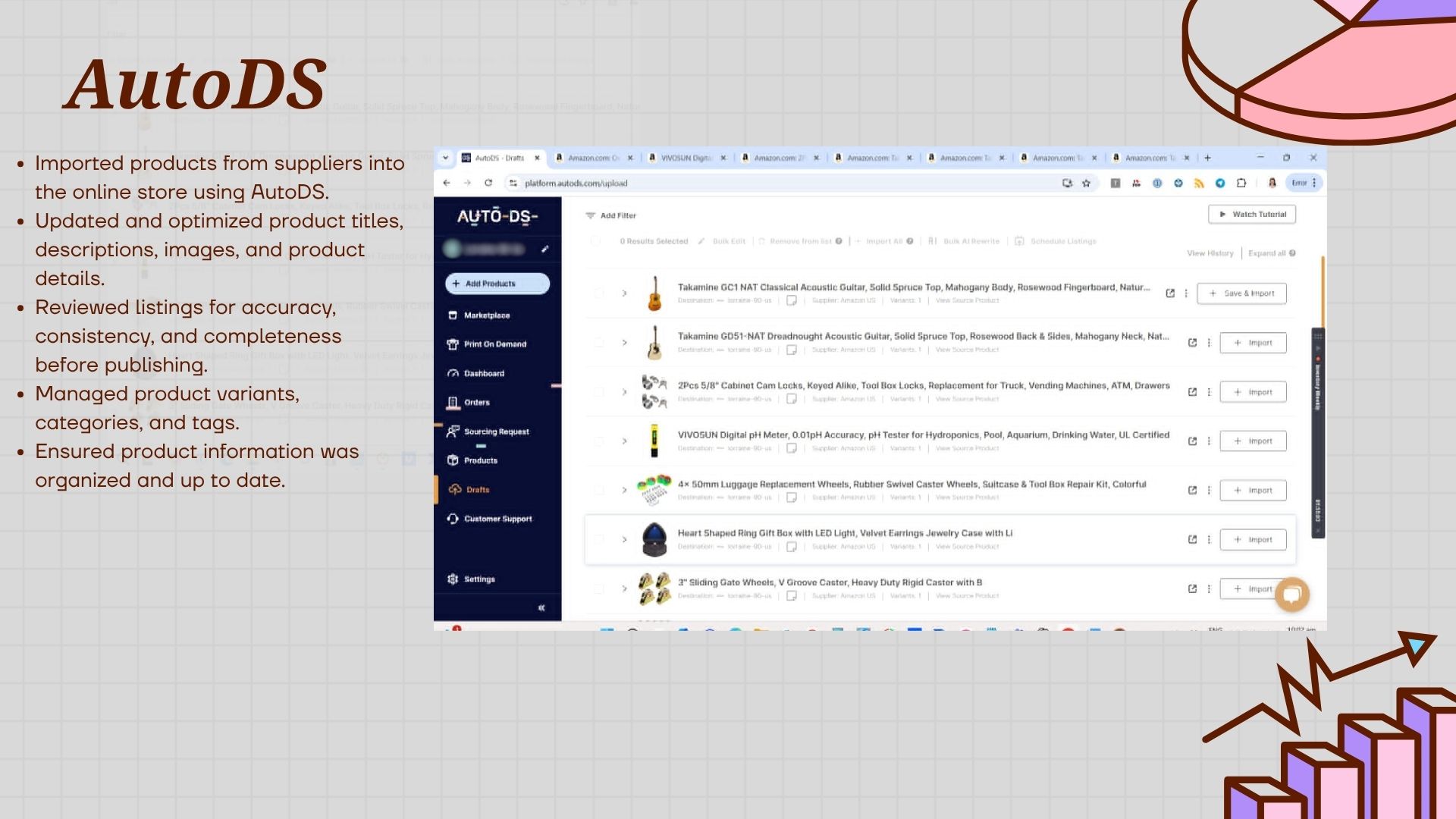Reload the page in the browser toolbar

pyautogui.click(x=488, y=183)
